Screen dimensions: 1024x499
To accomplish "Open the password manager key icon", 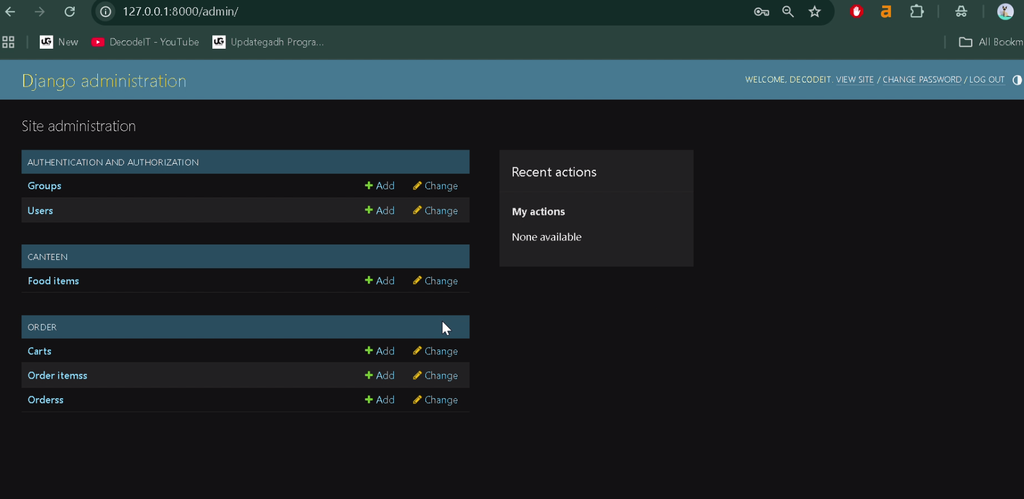I will [761, 12].
